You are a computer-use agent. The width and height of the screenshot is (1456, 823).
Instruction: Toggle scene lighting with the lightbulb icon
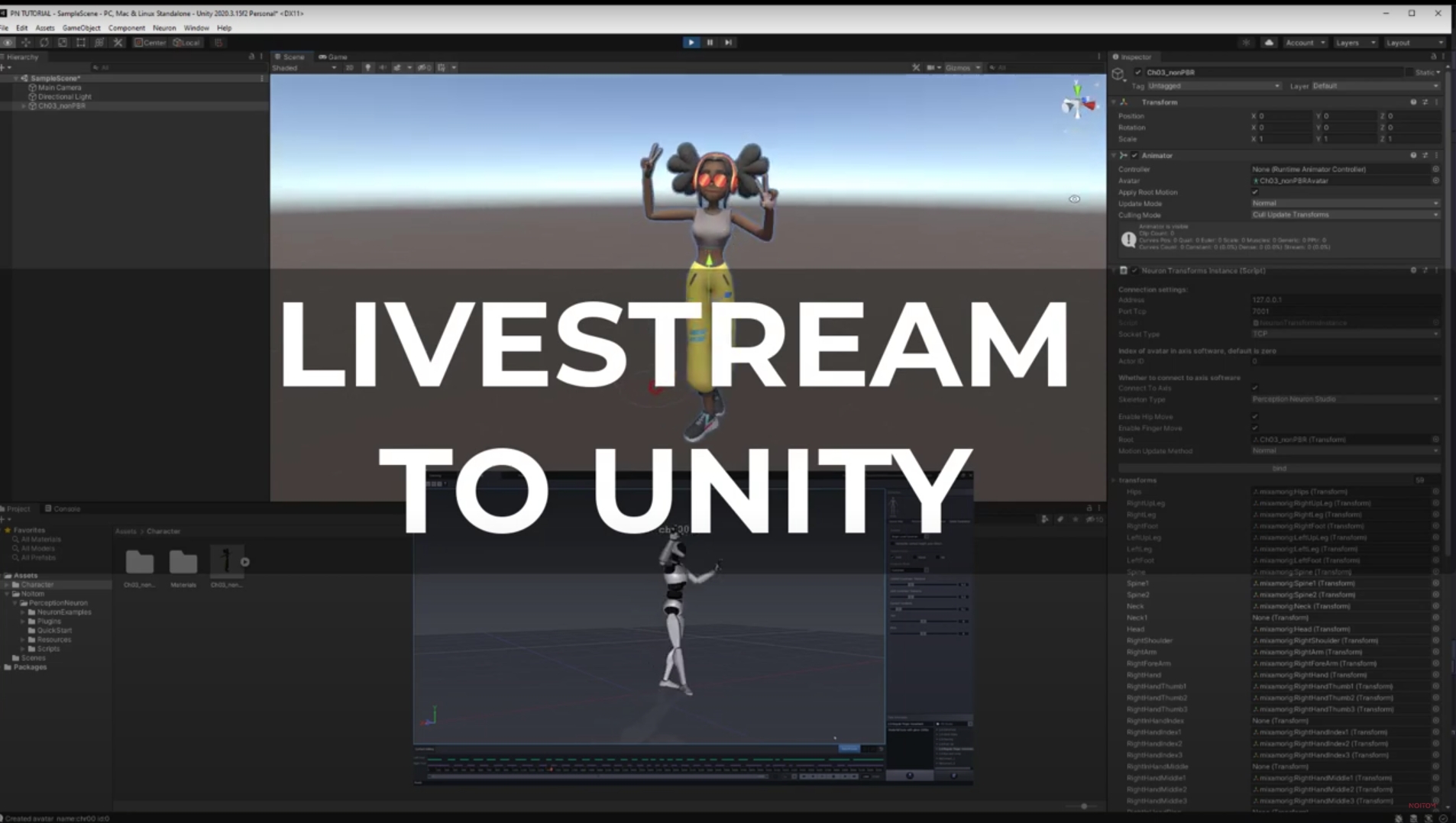pyautogui.click(x=367, y=68)
